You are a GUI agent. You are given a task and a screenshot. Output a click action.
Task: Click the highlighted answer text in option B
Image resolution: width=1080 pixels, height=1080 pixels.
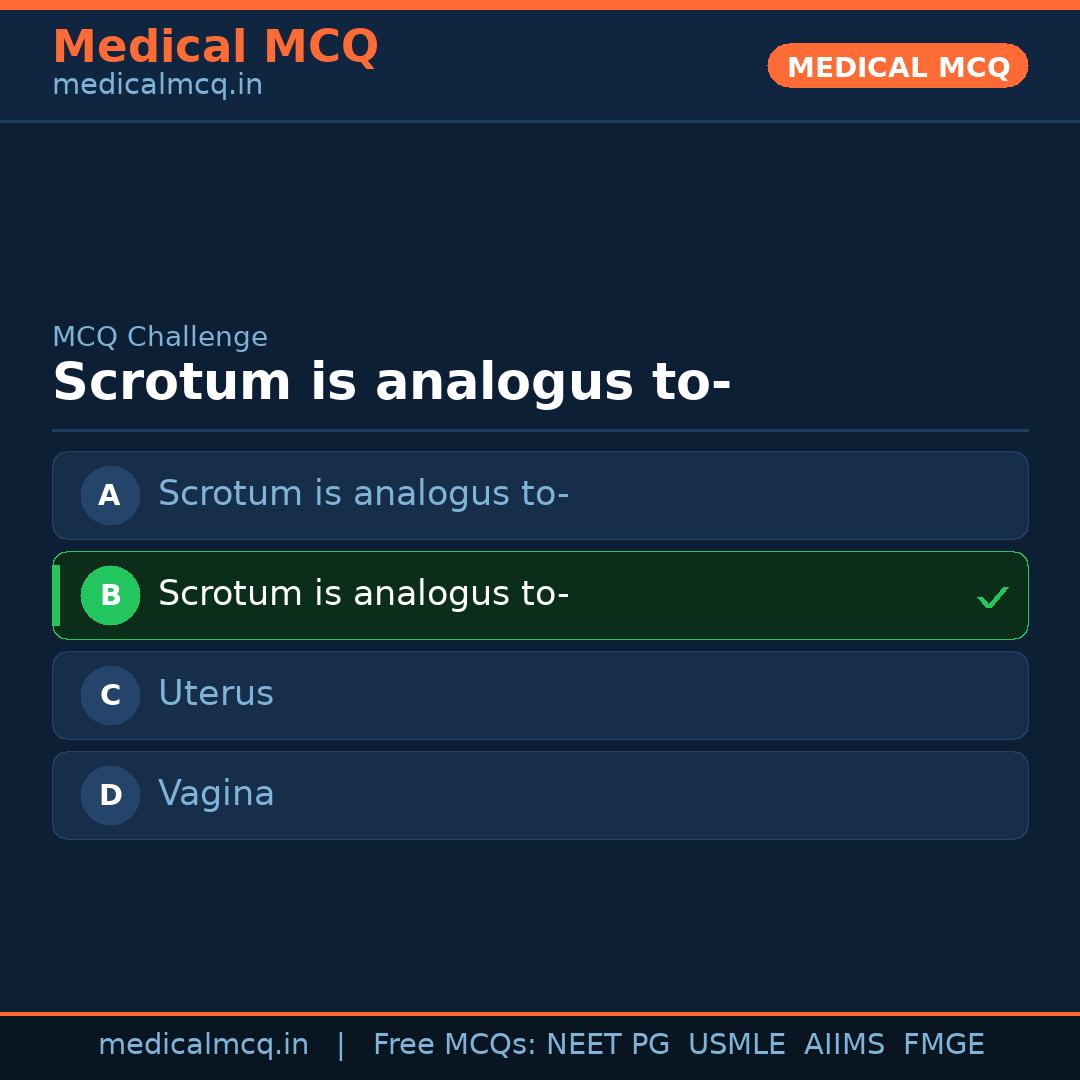[x=363, y=594]
